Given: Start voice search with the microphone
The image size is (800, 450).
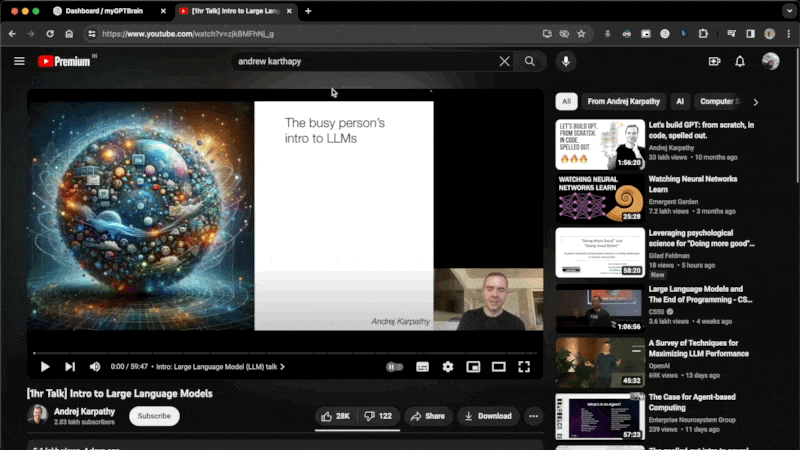Looking at the screenshot, I should click(x=566, y=61).
